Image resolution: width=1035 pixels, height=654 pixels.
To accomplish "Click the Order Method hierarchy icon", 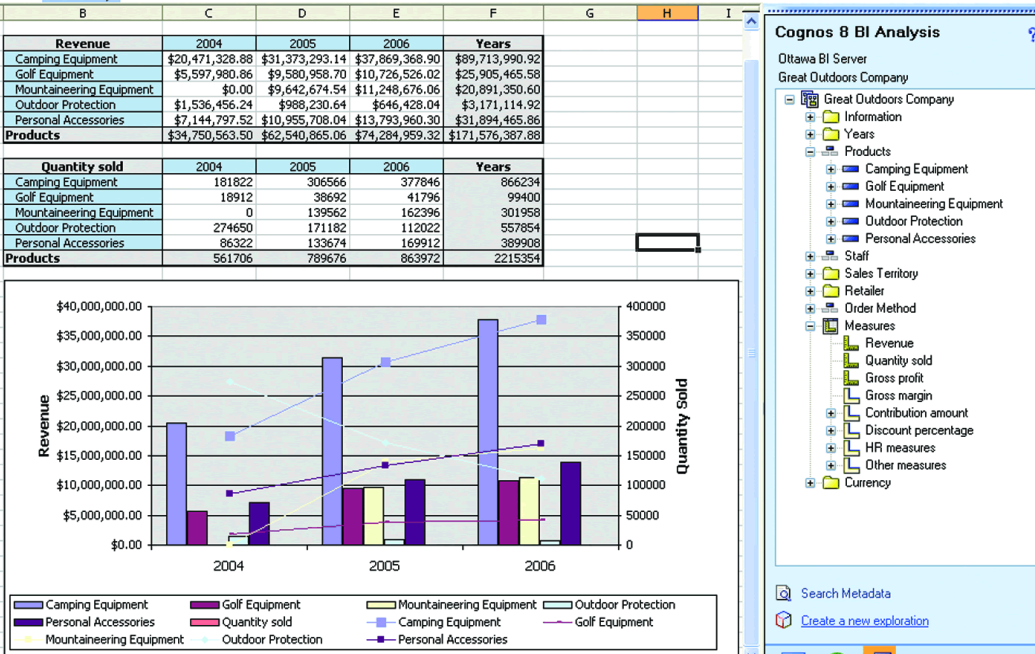I will 830,308.
